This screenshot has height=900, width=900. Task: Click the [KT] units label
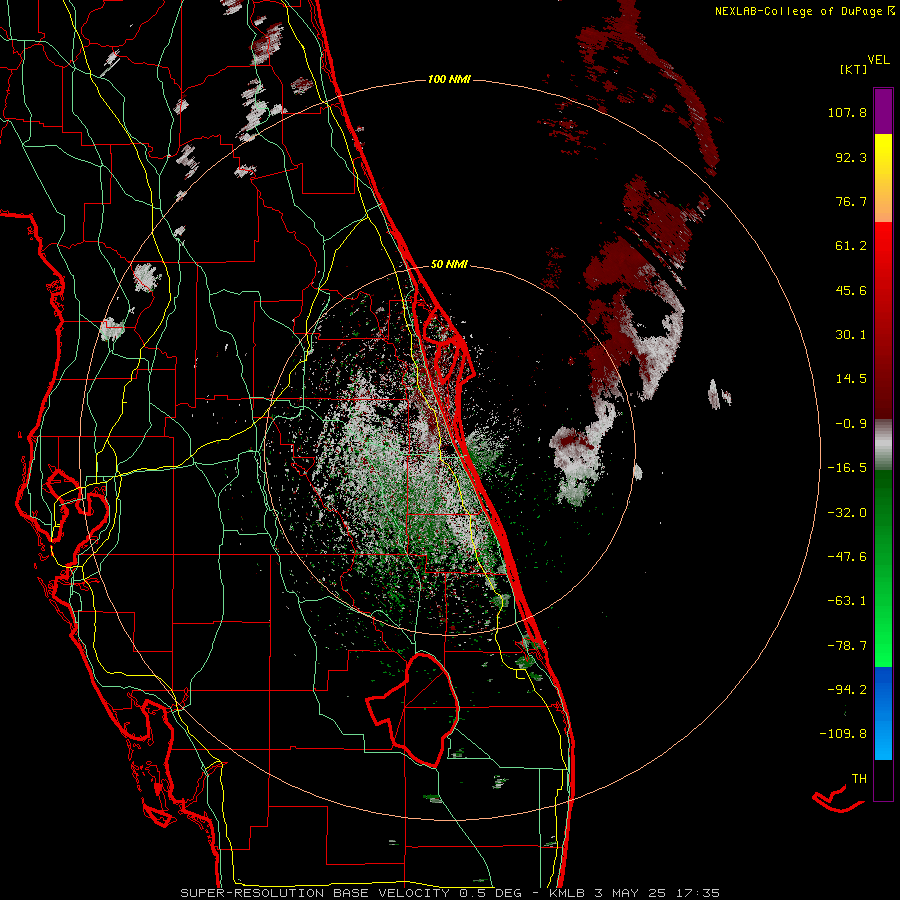click(x=854, y=69)
